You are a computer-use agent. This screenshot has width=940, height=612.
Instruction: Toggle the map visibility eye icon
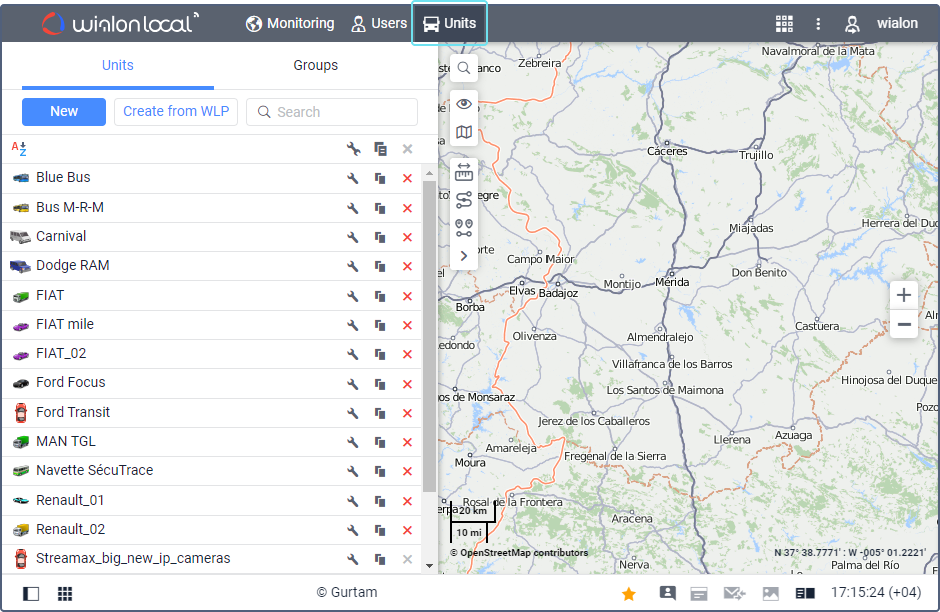tap(464, 104)
